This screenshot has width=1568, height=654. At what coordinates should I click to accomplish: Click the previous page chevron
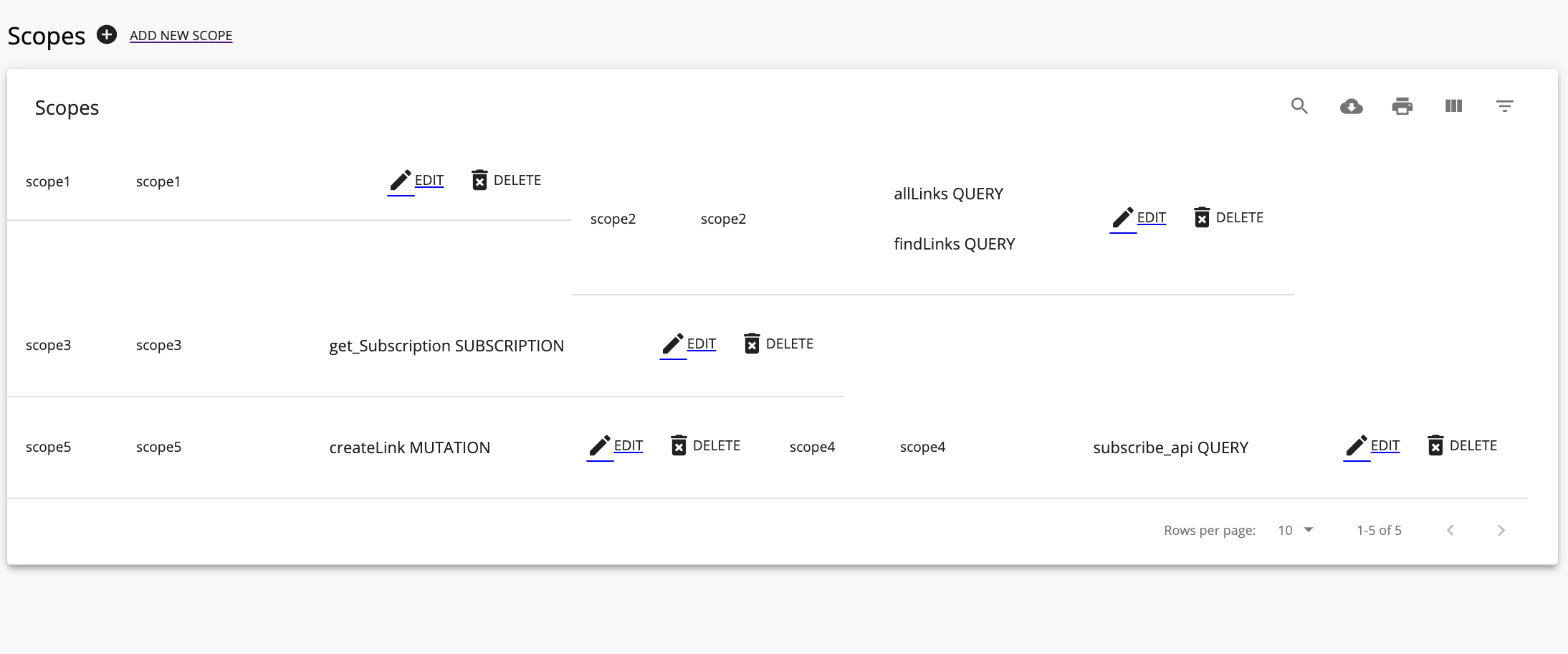(1450, 530)
